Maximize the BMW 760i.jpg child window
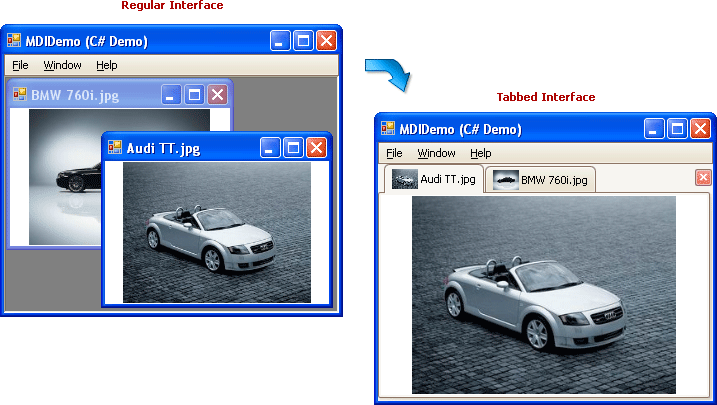 (x=194, y=95)
